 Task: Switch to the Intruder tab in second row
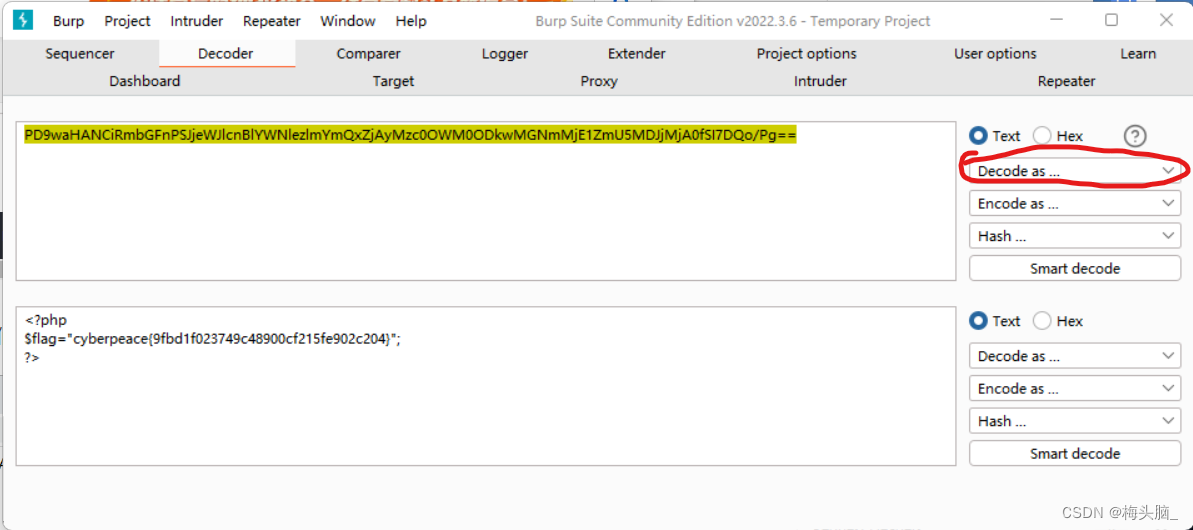point(820,81)
